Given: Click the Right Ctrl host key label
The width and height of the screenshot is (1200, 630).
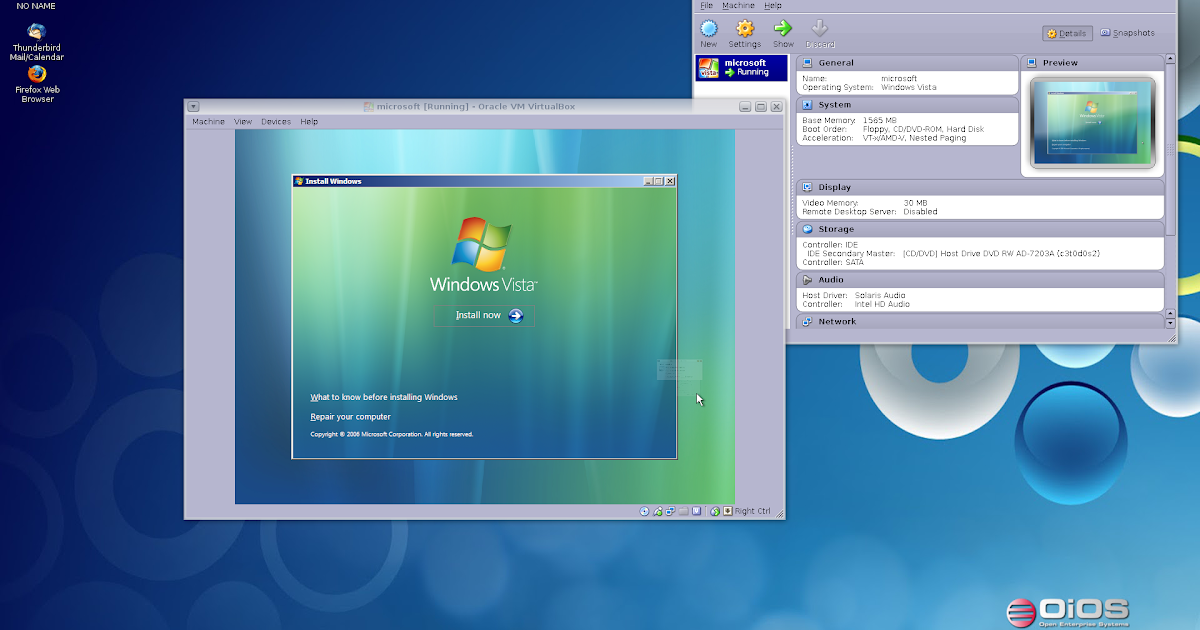Looking at the screenshot, I should click(x=753, y=511).
